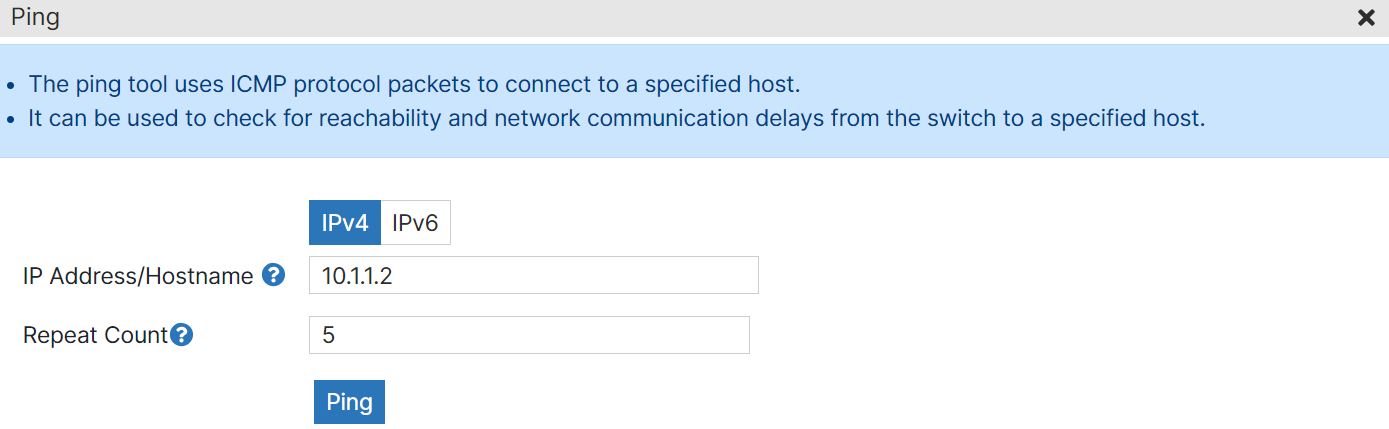Focus the Repeat Count input field
Screen dimensions: 1389x429
click(529, 336)
